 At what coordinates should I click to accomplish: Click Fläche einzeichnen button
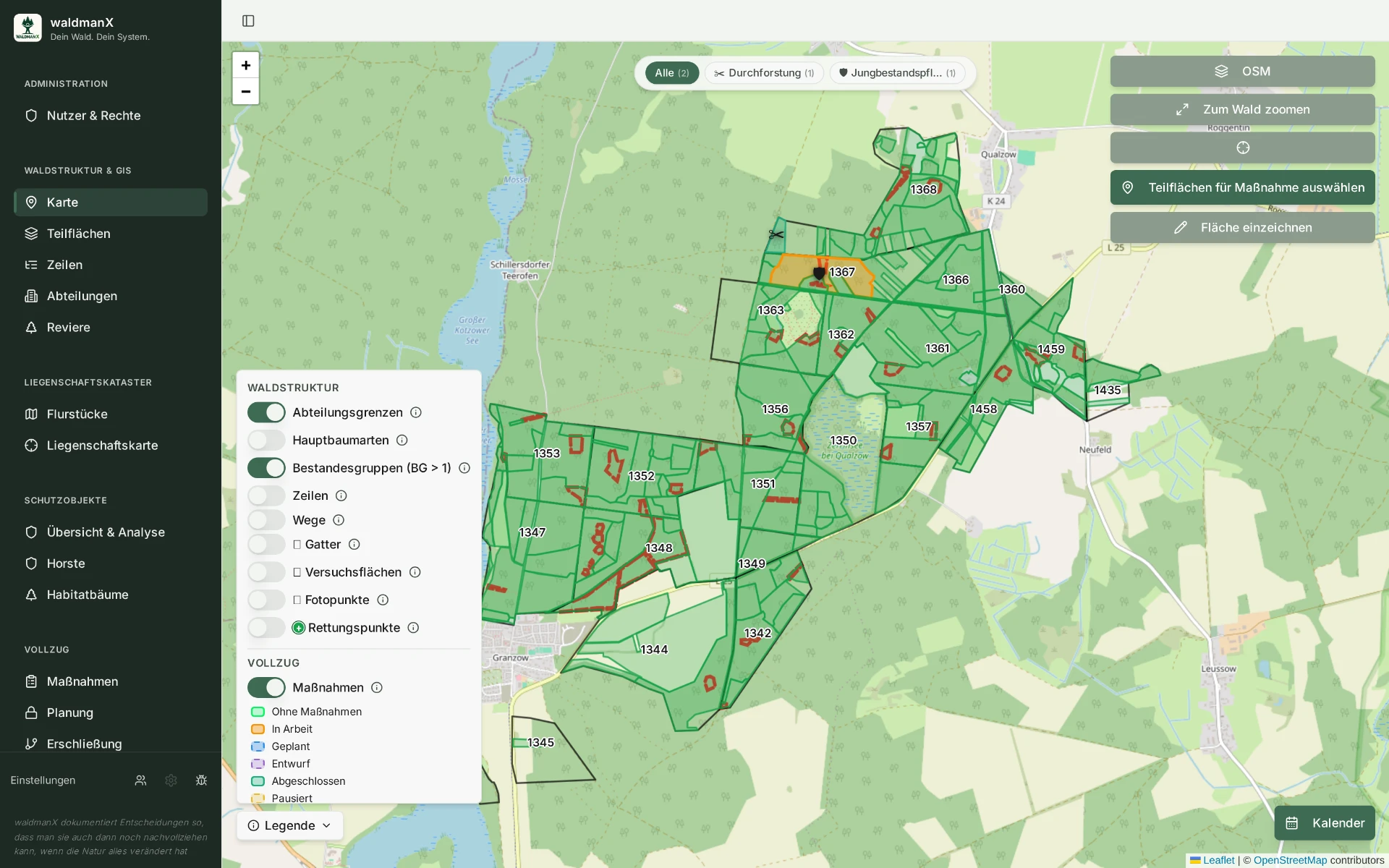pyautogui.click(x=1242, y=227)
